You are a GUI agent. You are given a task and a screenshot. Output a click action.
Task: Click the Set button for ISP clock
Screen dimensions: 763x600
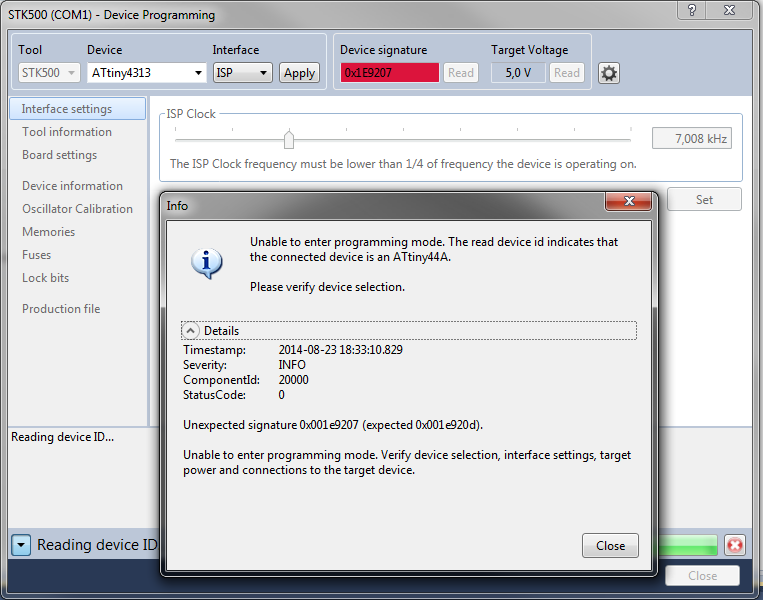pos(704,200)
